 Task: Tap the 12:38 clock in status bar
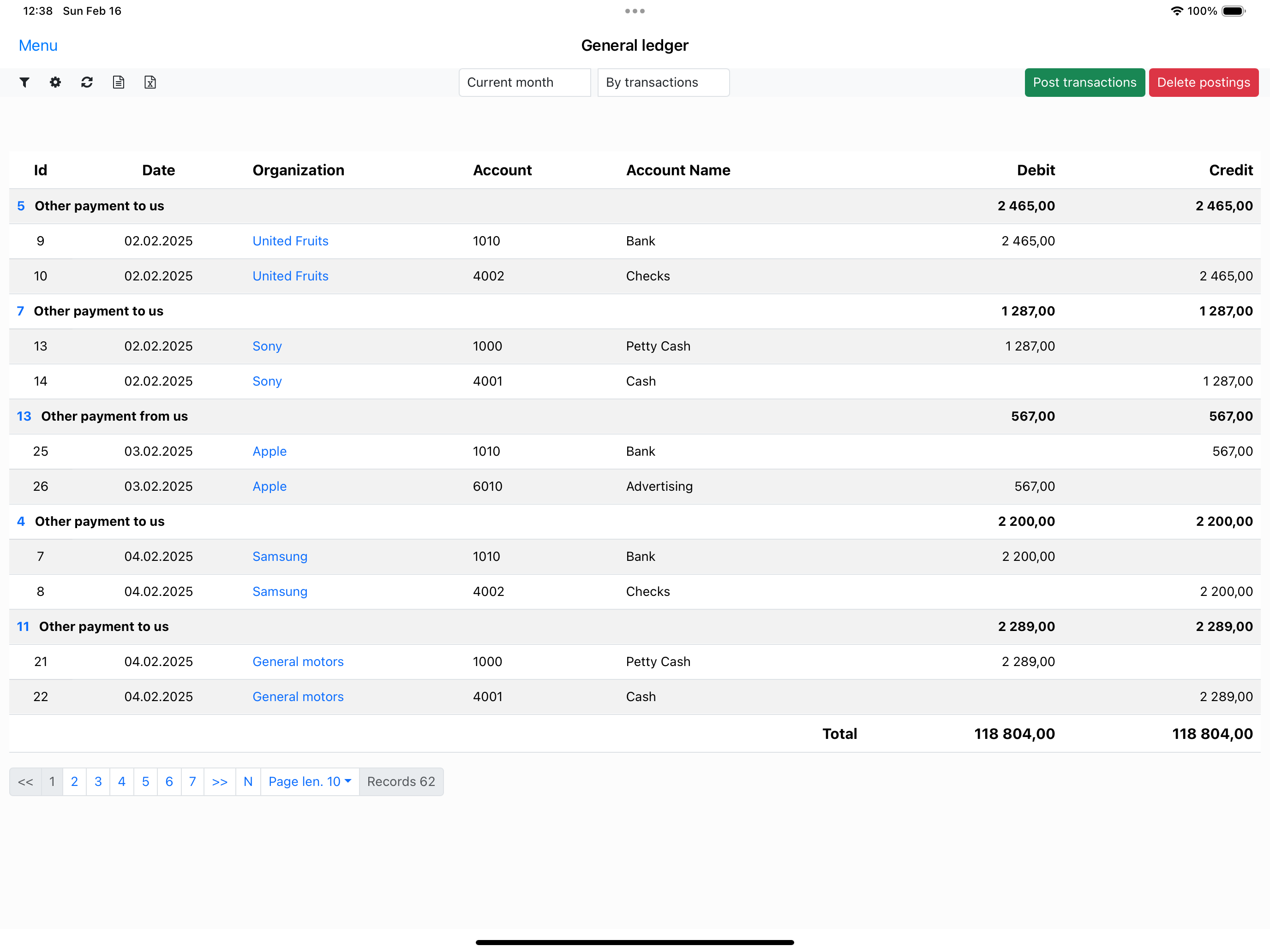[x=38, y=11]
